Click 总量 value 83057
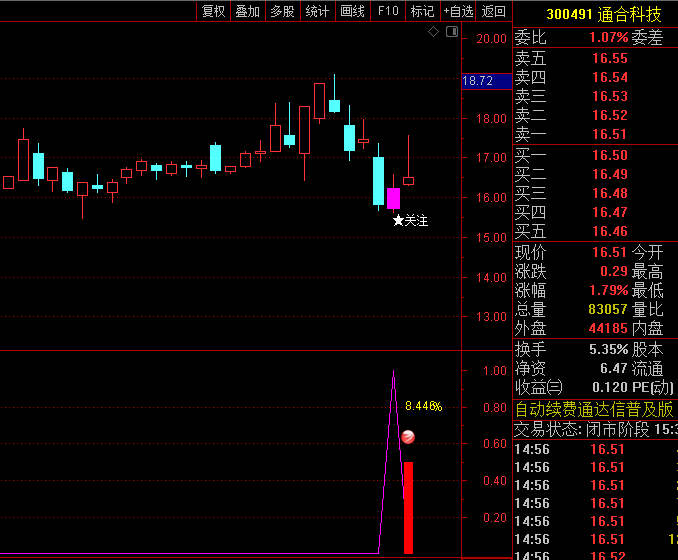This screenshot has width=678, height=560. [608, 309]
